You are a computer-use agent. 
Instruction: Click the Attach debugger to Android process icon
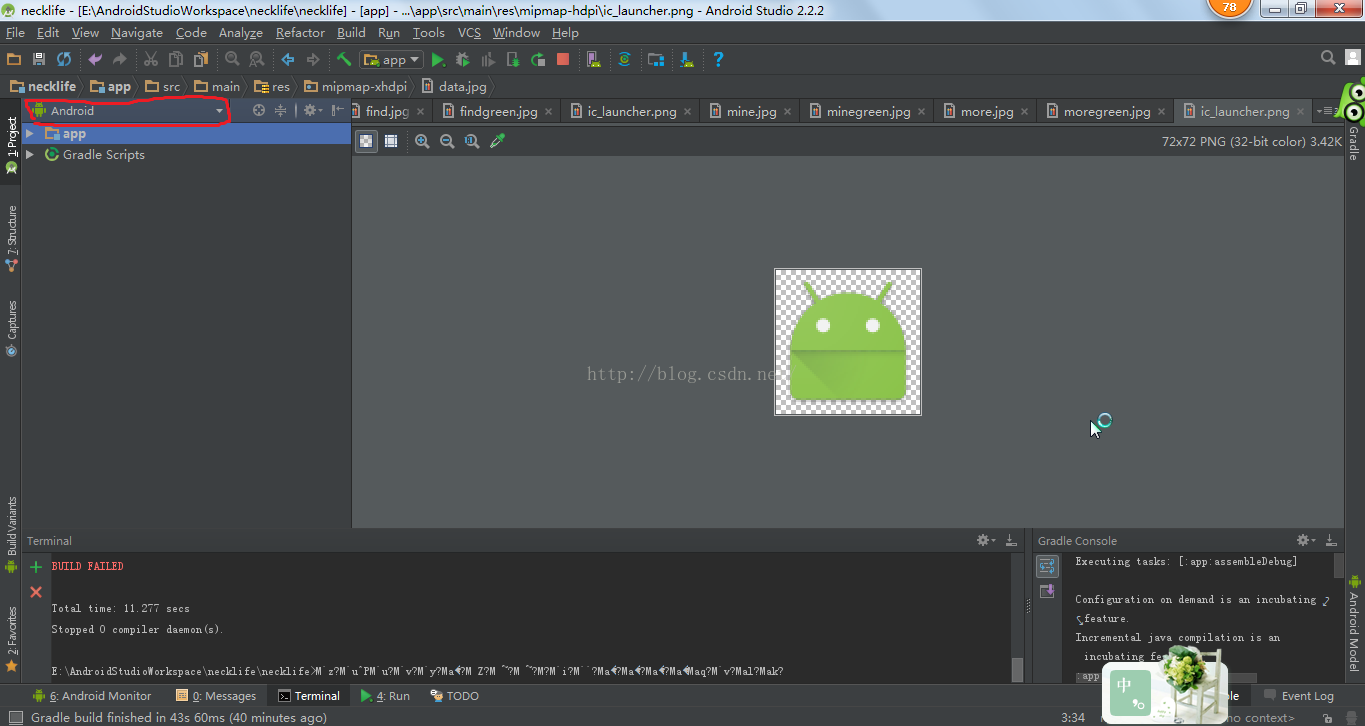click(x=513, y=59)
